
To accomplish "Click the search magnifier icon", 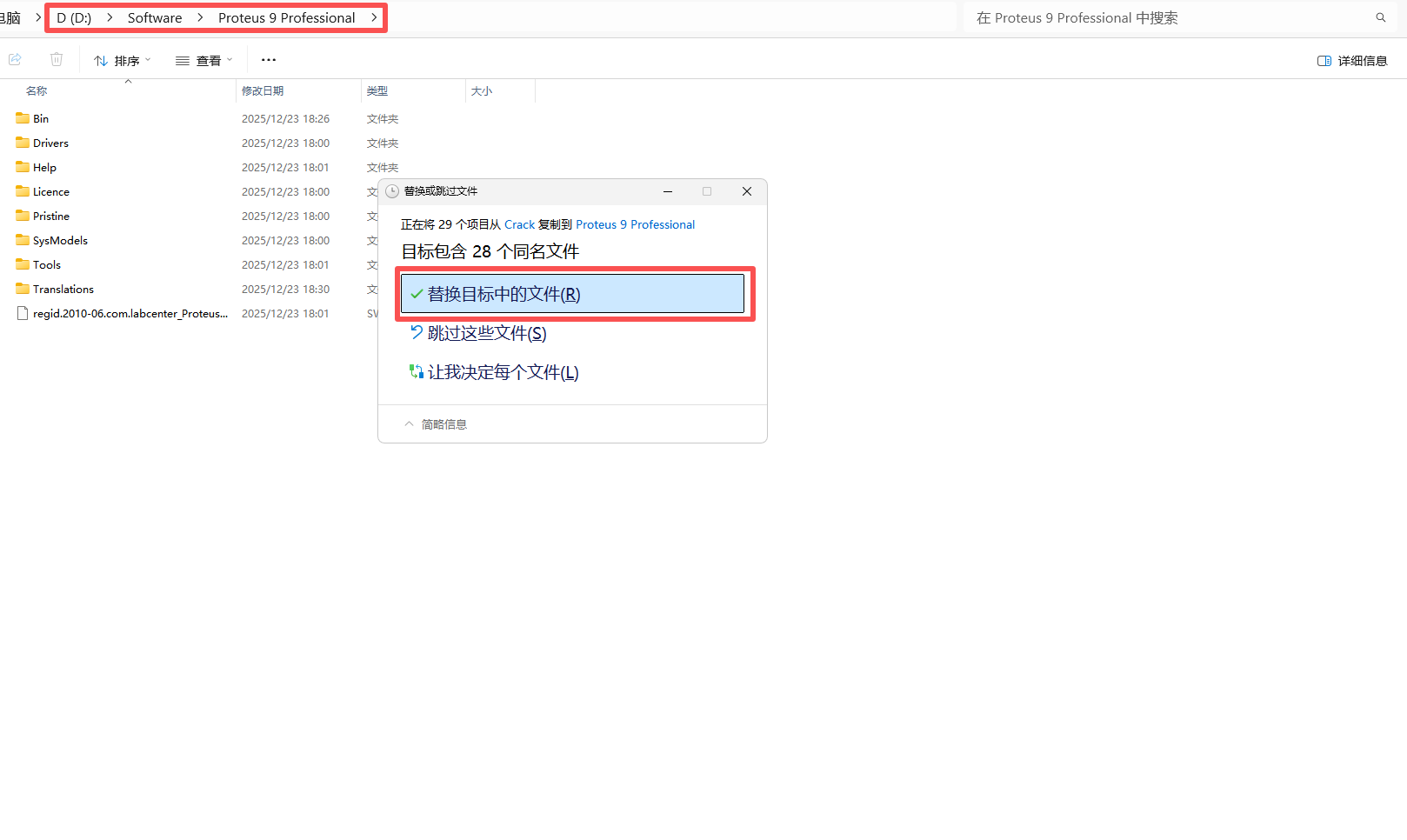I will tap(1380, 17).
